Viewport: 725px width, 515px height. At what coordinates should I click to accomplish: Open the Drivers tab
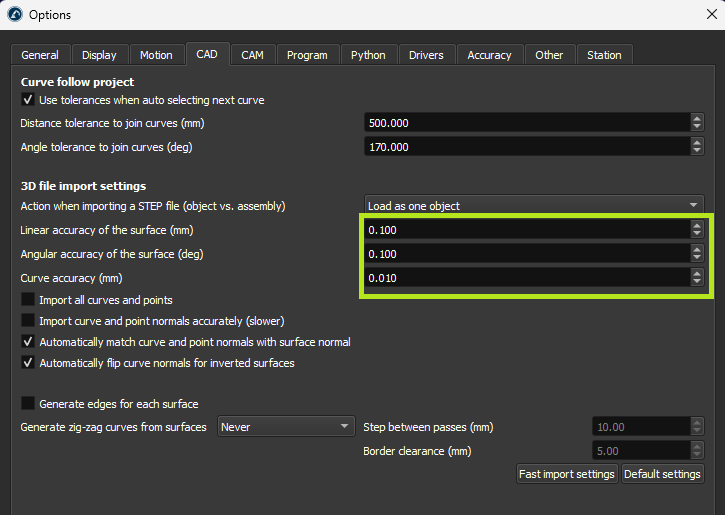click(426, 55)
